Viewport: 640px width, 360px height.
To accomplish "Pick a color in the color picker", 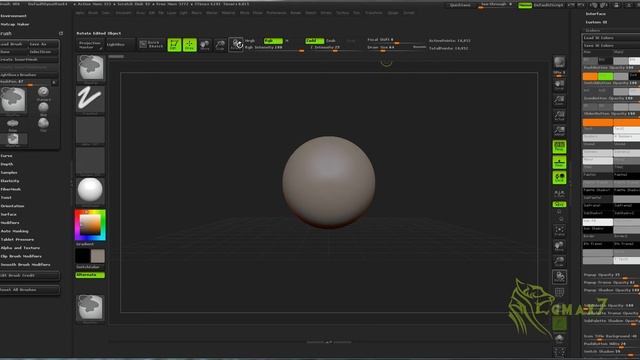I will point(90,225).
